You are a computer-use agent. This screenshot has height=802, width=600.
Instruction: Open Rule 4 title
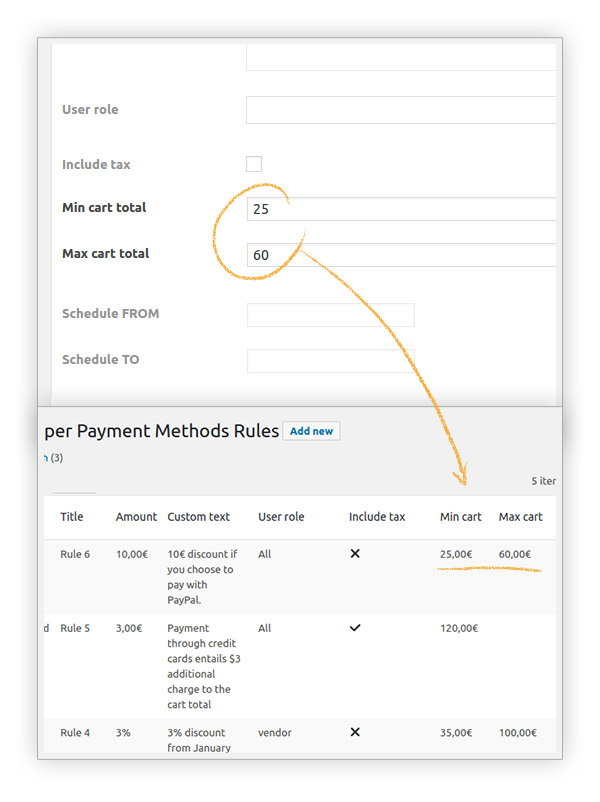click(75, 733)
